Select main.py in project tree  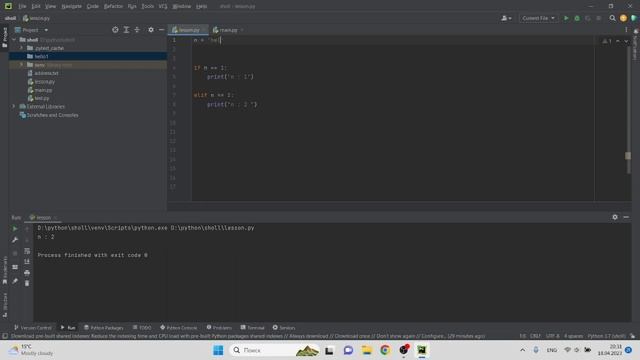pyautogui.click(x=43, y=90)
